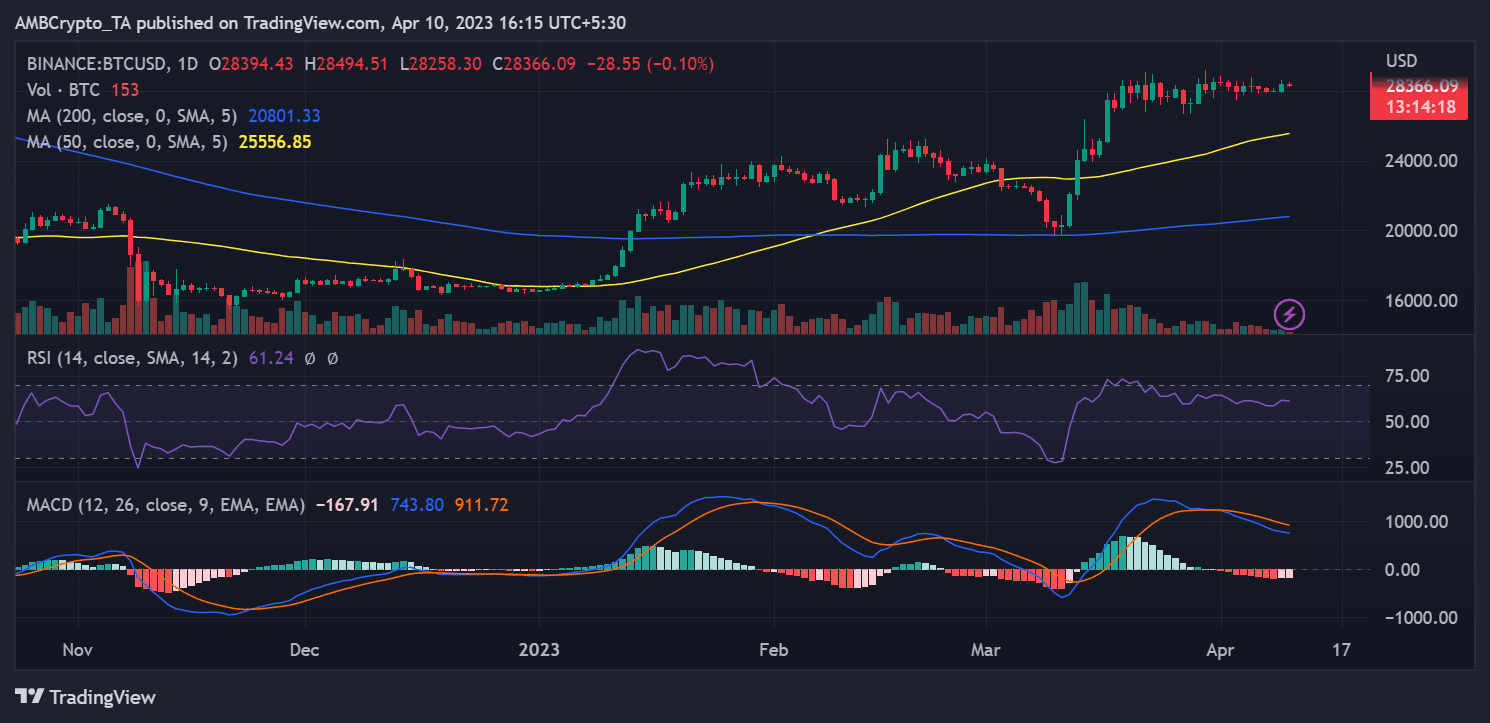Click the countdown timer 13:14:18
Viewport: 1490px width, 723px height.
click(1419, 106)
